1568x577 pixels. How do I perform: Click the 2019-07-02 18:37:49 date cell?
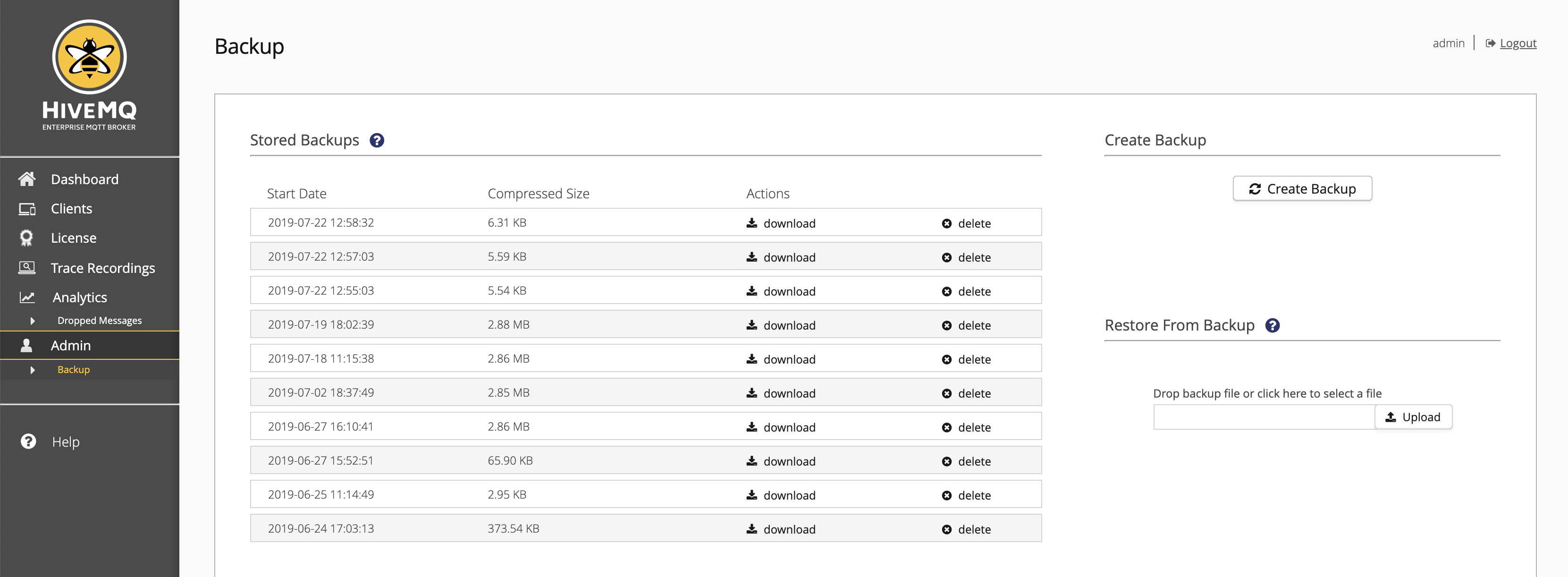tap(321, 393)
